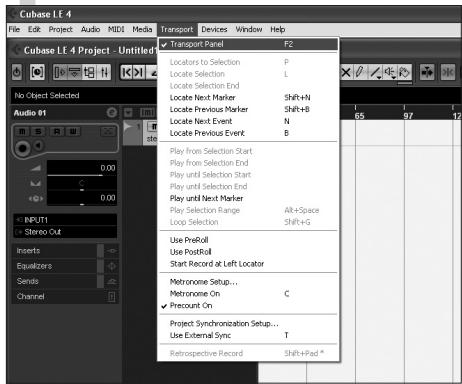Choose Locate Previous Event

coord(248,133)
